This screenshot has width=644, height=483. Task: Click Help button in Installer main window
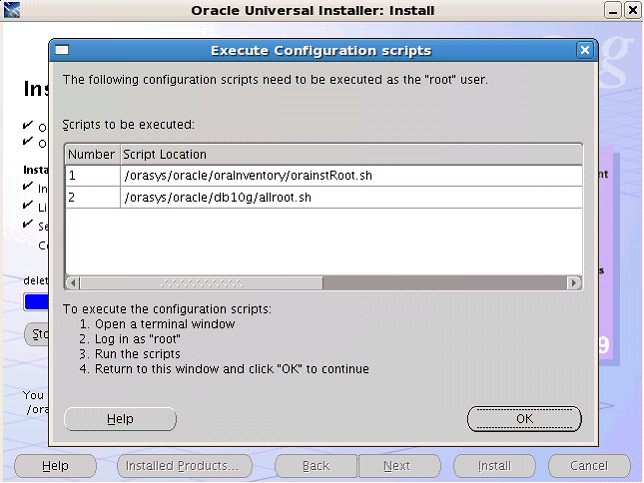(55, 466)
